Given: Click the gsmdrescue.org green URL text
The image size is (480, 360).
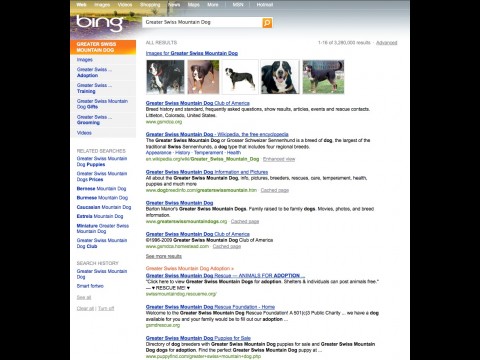Looking at the screenshot, I should pyautogui.click(x=163, y=325).
